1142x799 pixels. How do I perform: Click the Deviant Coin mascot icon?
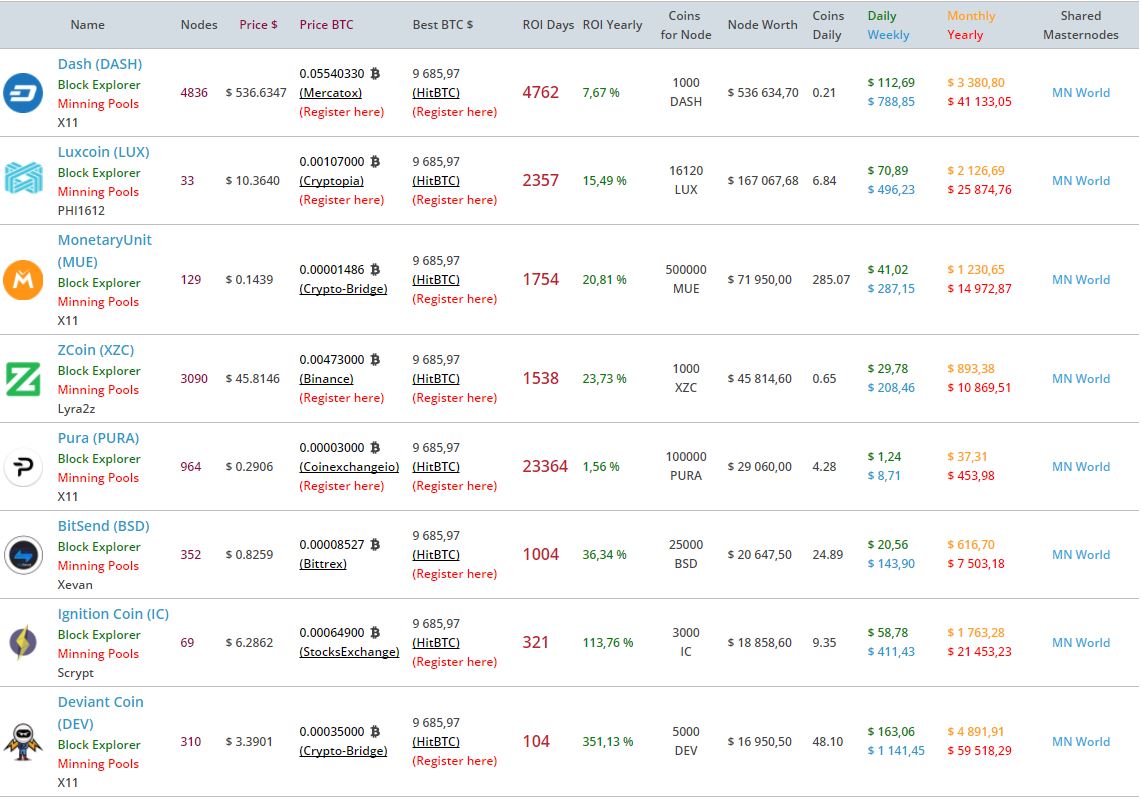click(23, 742)
